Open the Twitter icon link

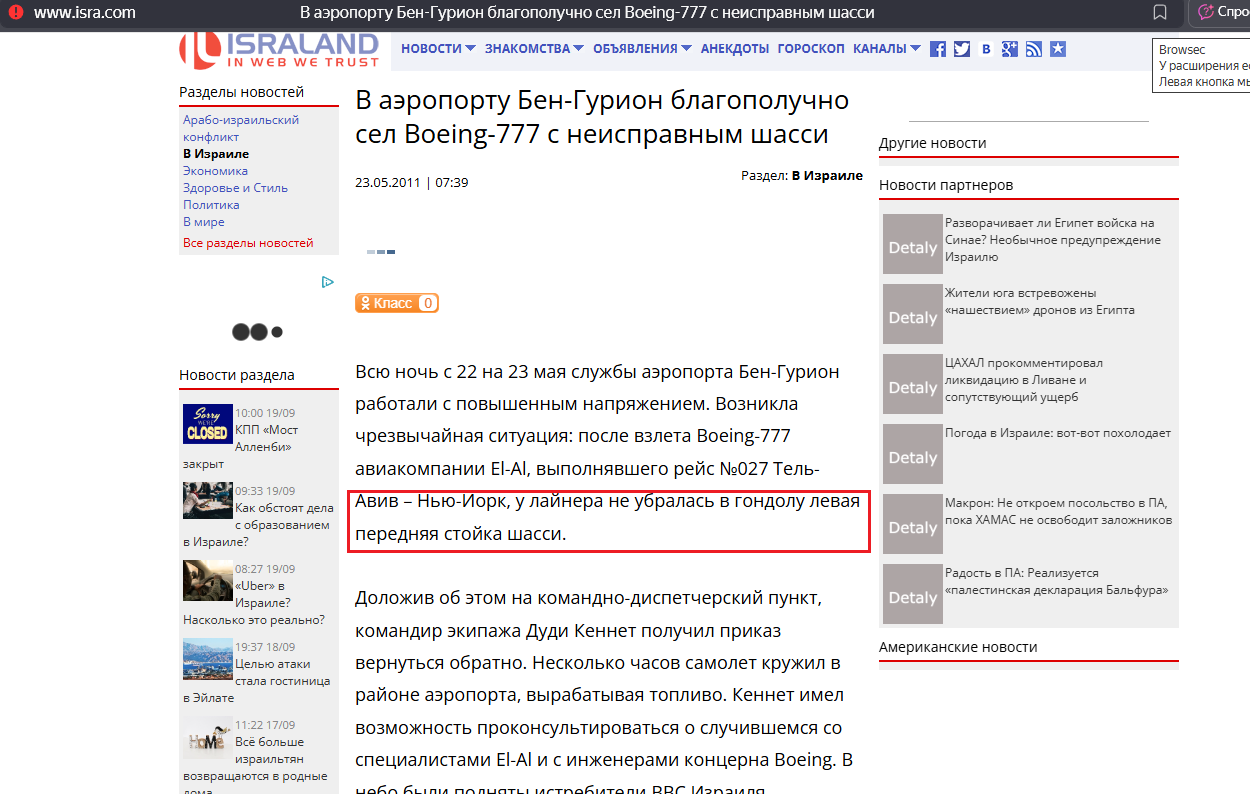(x=962, y=49)
